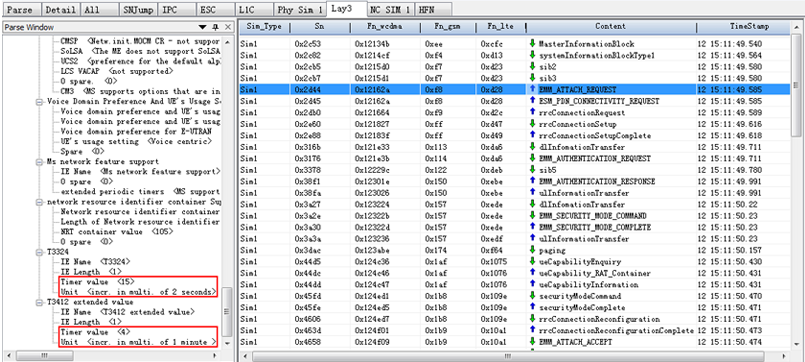Click the green down arrow beside MasterInformationBlock

pyautogui.click(x=532, y=44)
